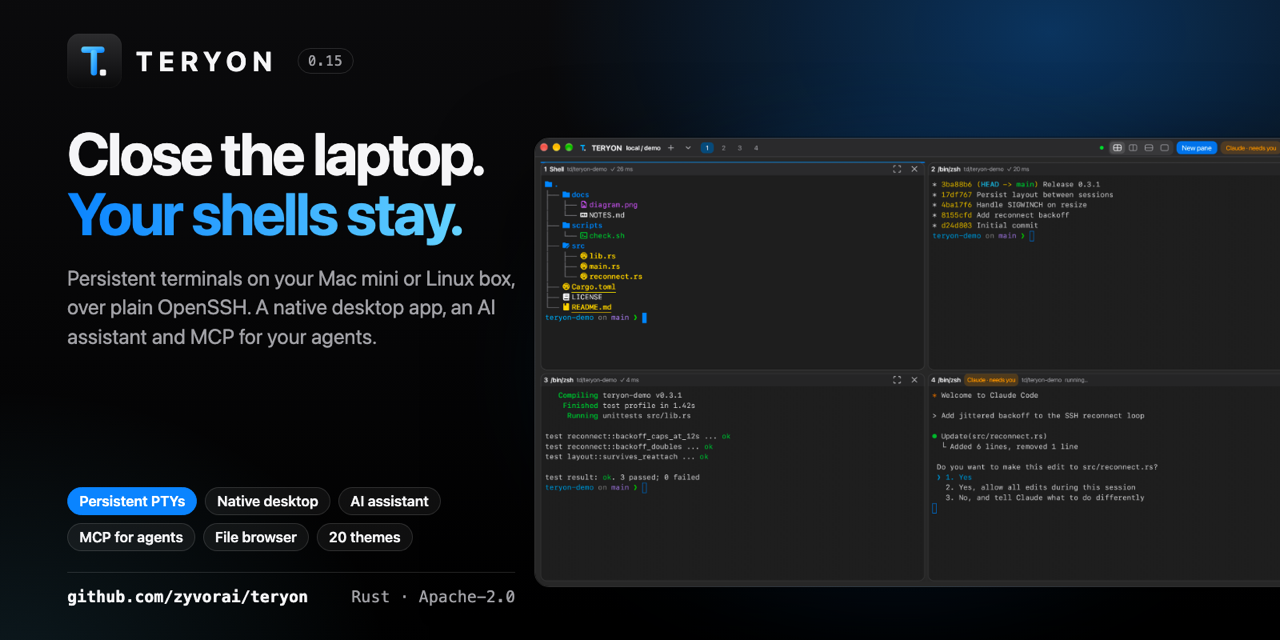Click the Rust icon beside lib.rs
1280x640 pixels.
tap(584, 256)
